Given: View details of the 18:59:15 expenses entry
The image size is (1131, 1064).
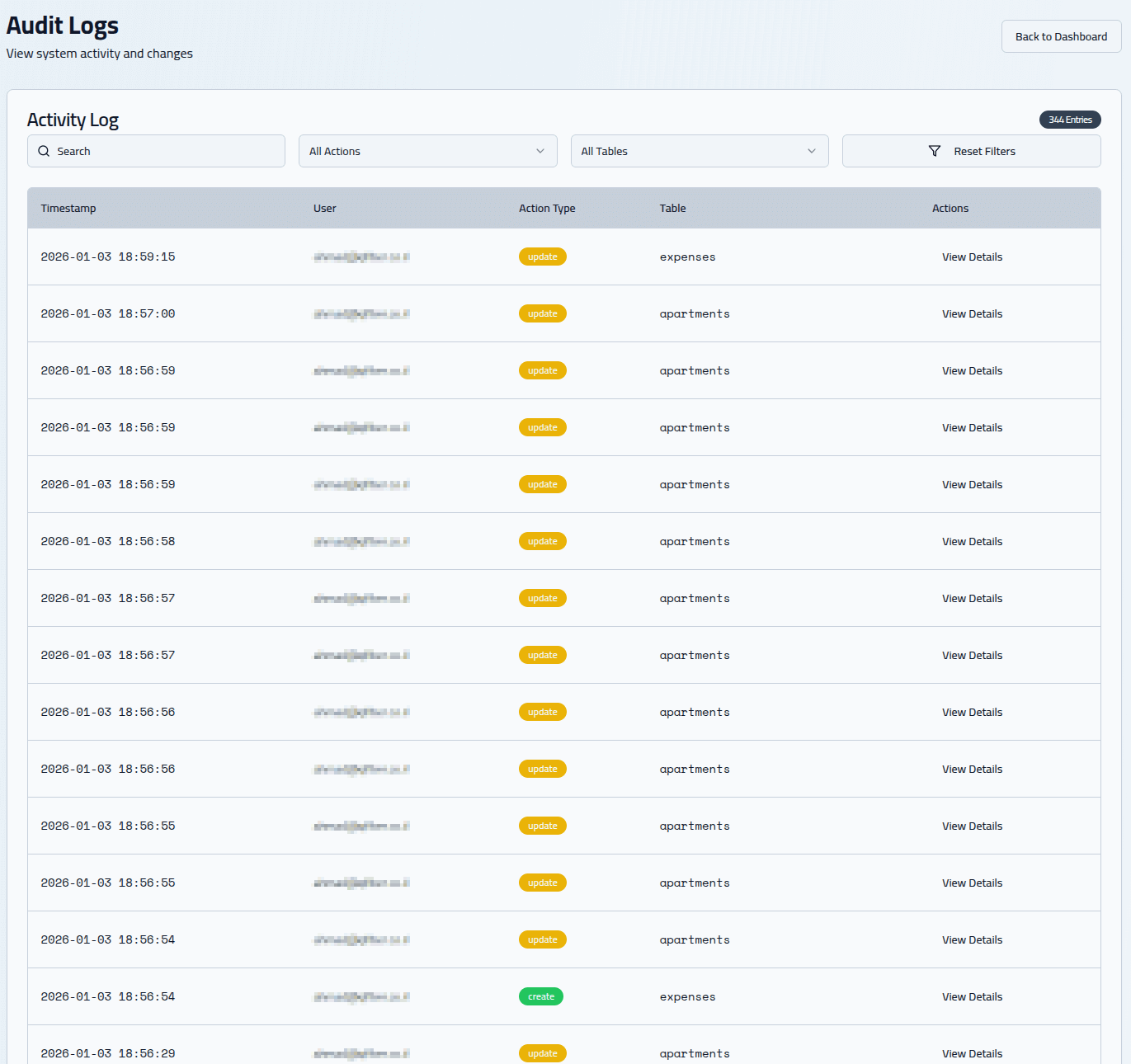Looking at the screenshot, I should [972, 257].
